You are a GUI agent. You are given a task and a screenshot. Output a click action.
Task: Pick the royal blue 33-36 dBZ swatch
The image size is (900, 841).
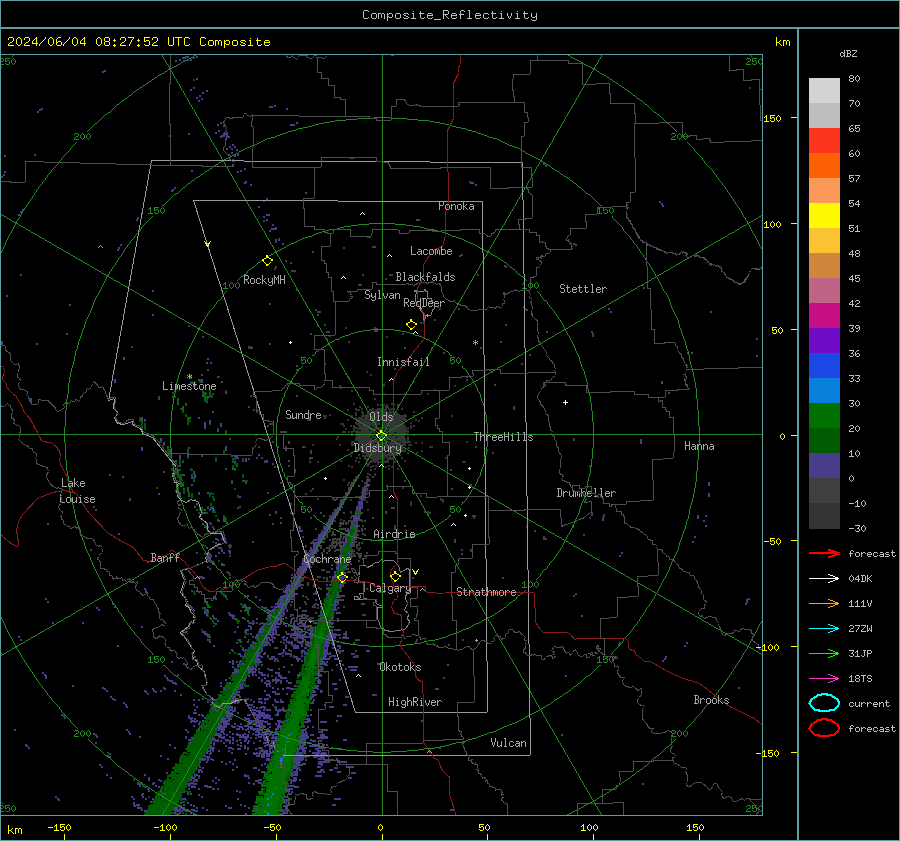[x=824, y=366]
